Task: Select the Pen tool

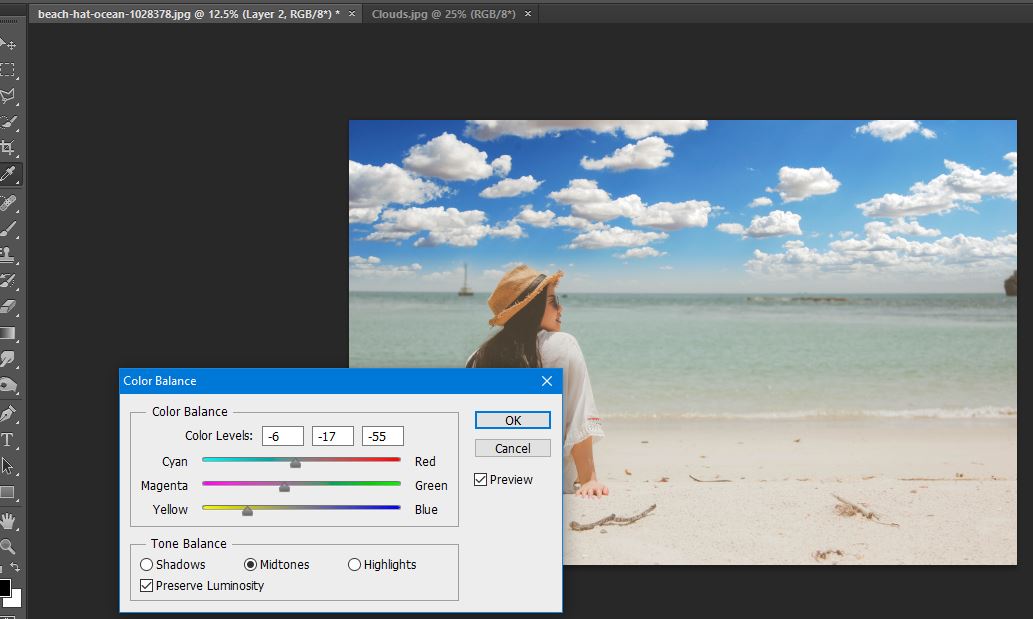Action: click(8, 413)
